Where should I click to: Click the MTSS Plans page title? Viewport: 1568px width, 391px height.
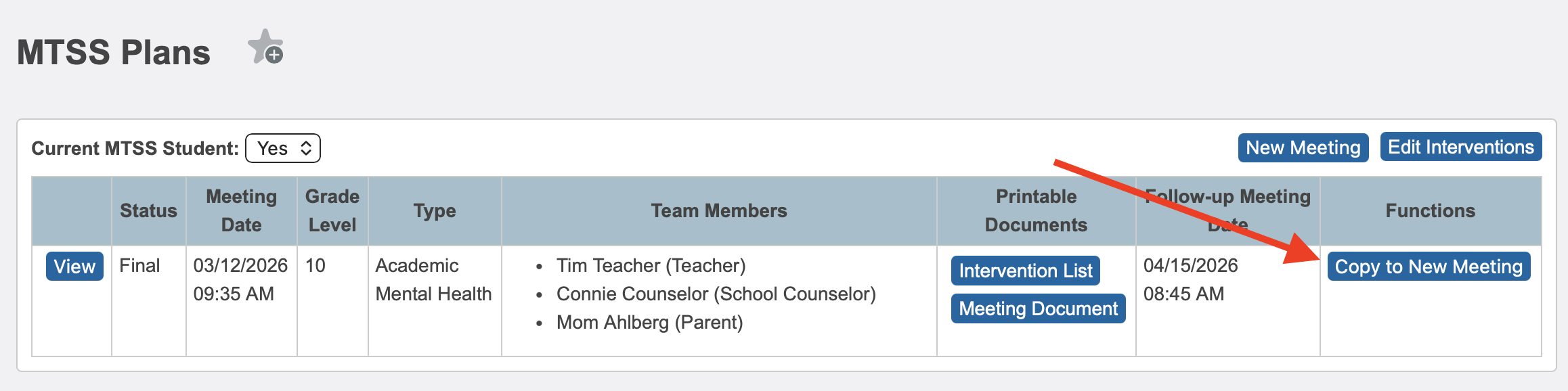pyautogui.click(x=114, y=52)
